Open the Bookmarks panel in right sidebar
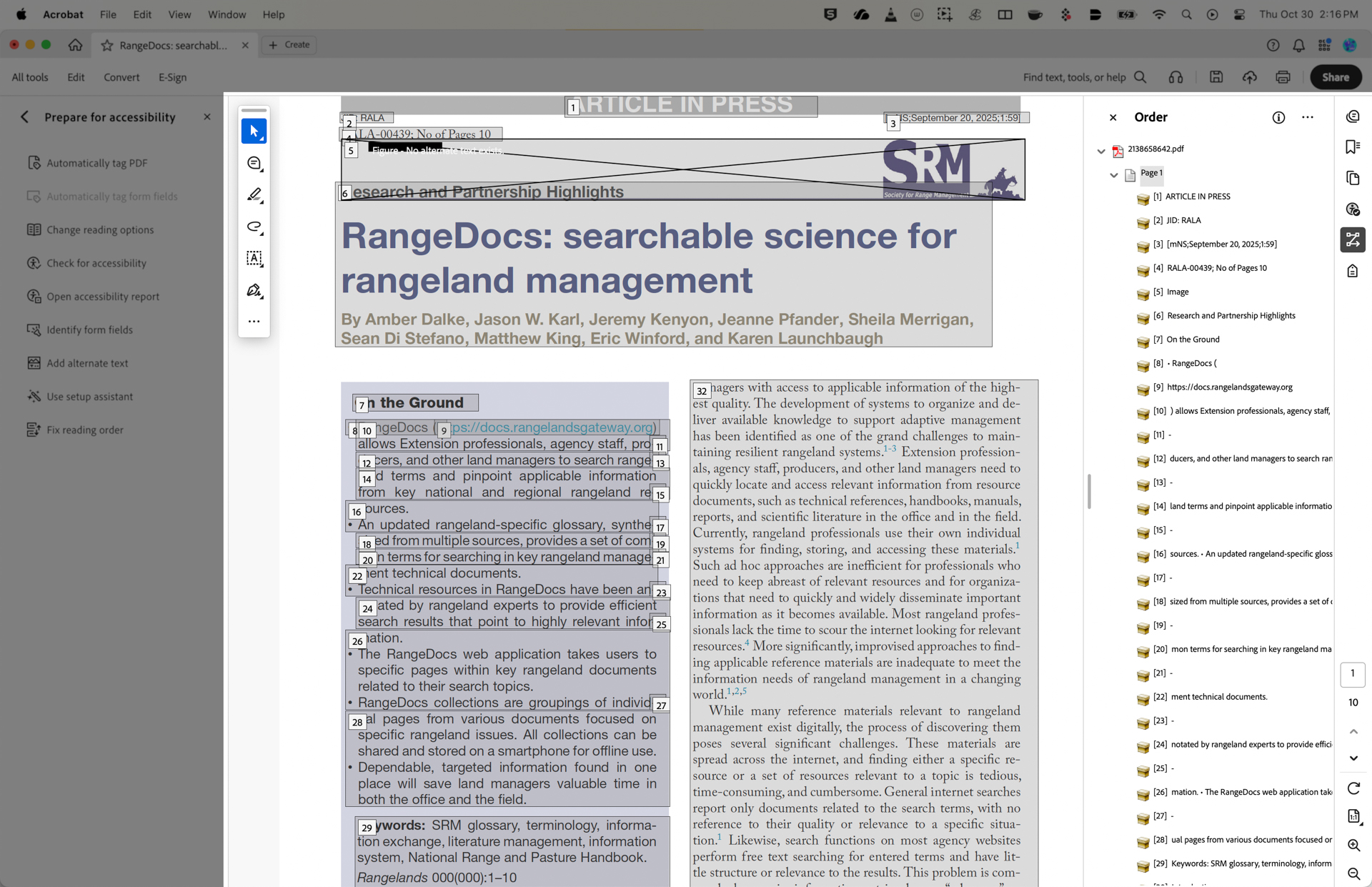Viewport: 1372px width, 887px height. tap(1353, 146)
